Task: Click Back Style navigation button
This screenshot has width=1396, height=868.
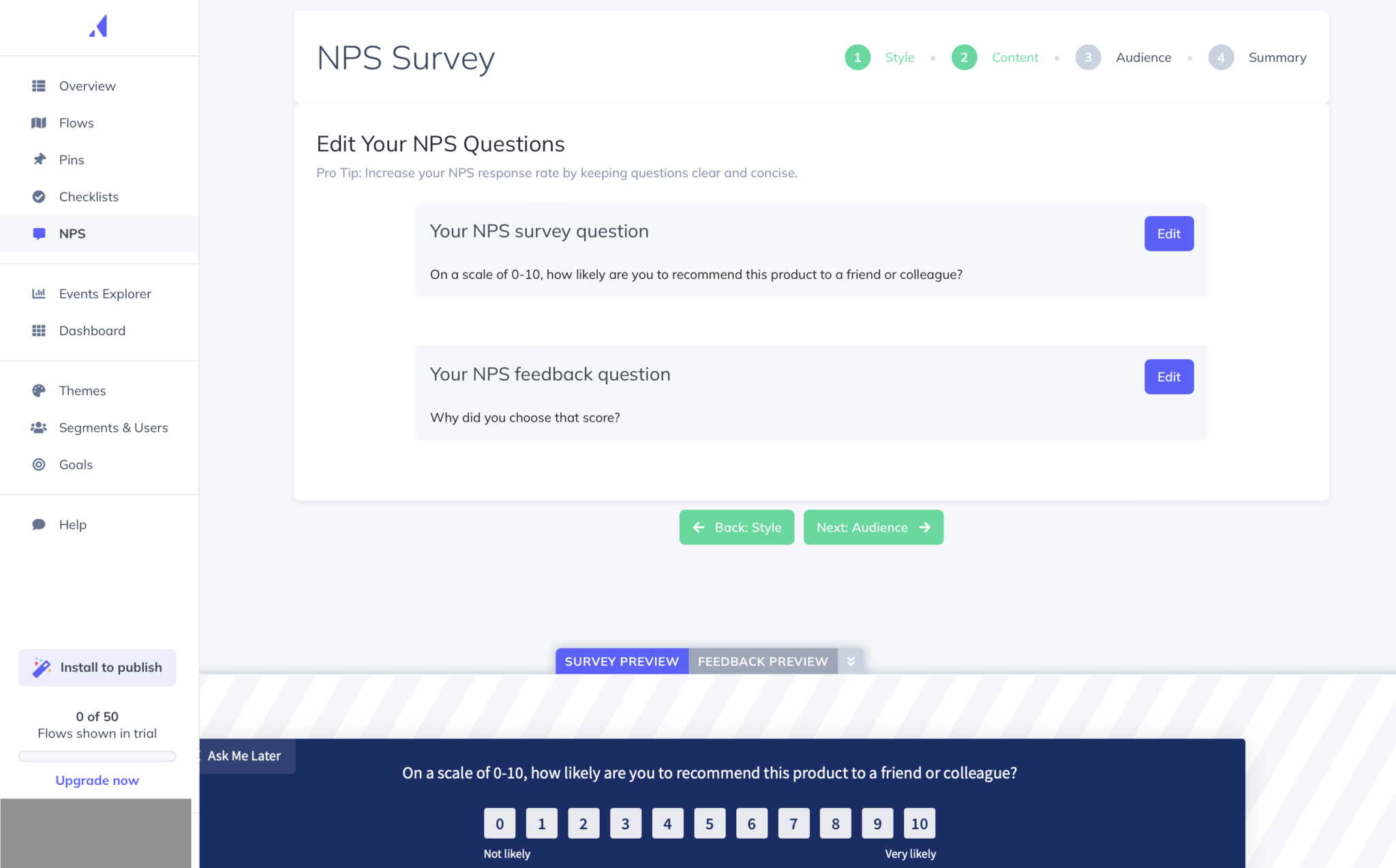Action: [738, 527]
